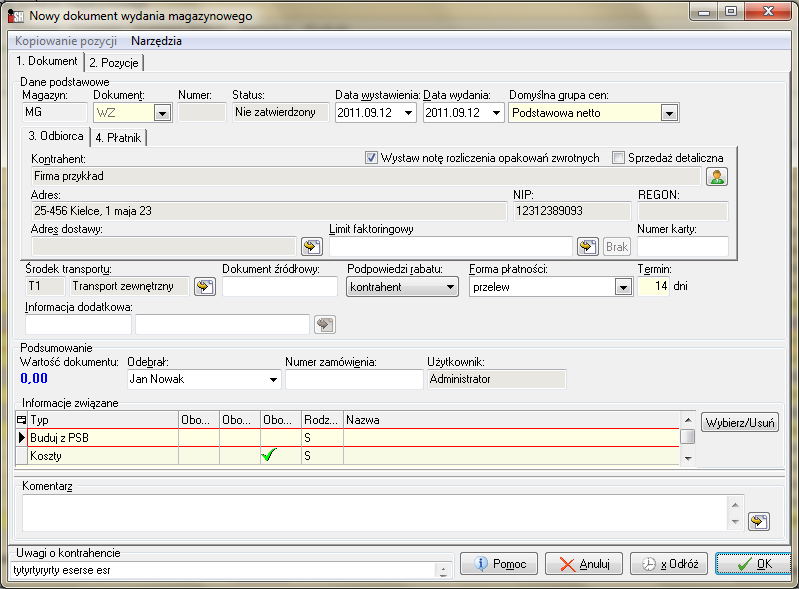
Task: Click the Komentarz picker icon
Action: click(x=759, y=521)
